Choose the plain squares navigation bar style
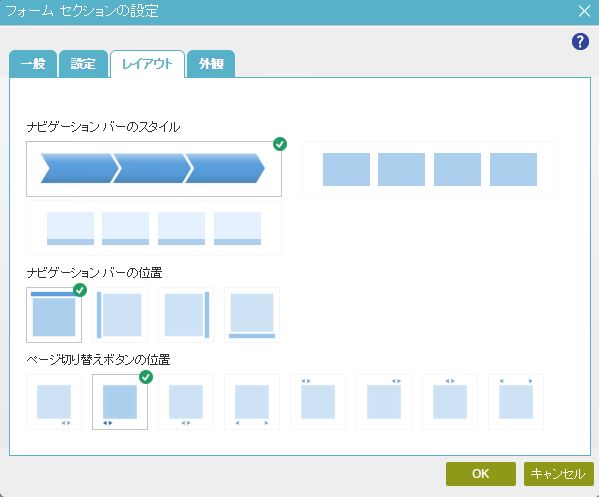Screen dimensions: 599x497 pos(430,169)
